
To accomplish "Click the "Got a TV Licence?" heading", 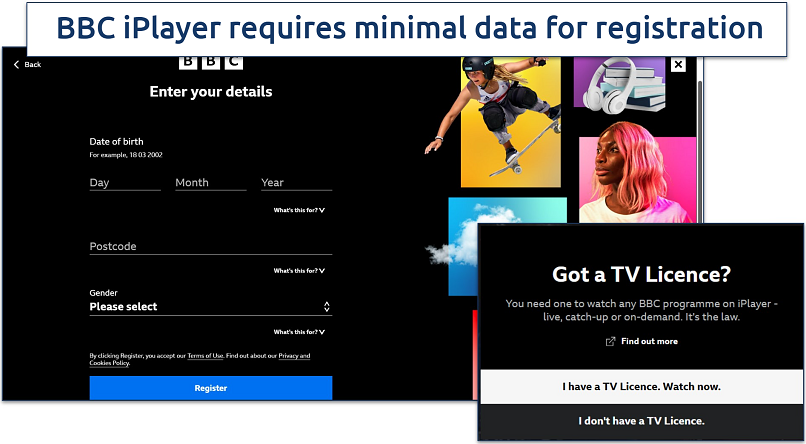I will pyautogui.click(x=641, y=274).
